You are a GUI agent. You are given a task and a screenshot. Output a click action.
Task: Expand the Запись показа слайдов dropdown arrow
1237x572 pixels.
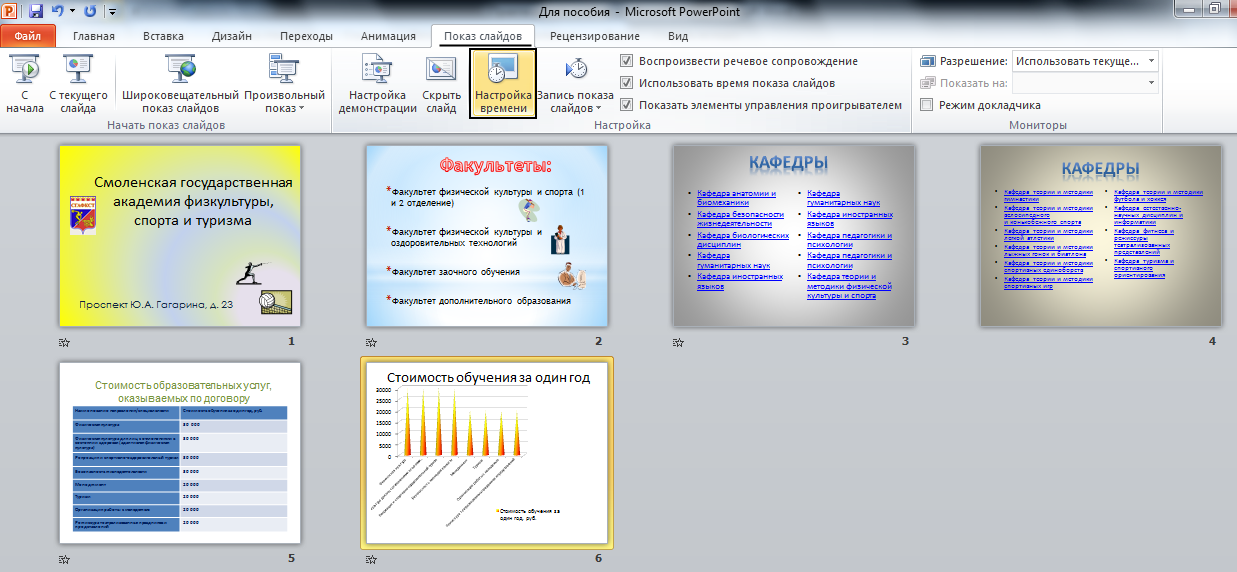pos(598,109)
